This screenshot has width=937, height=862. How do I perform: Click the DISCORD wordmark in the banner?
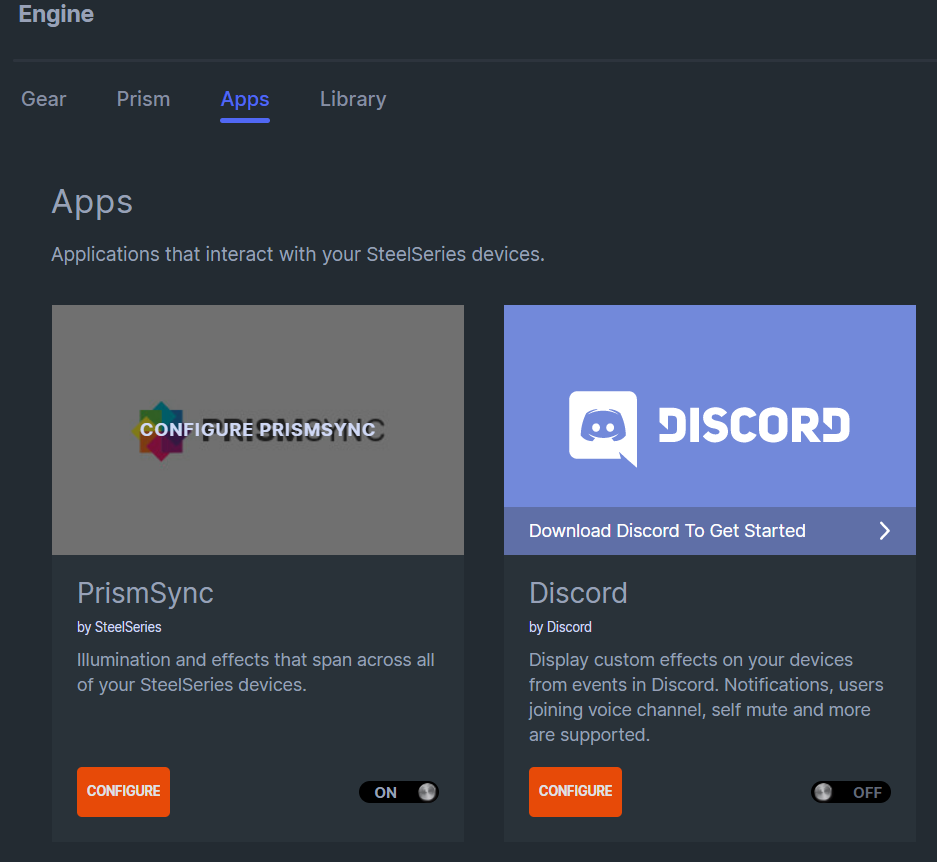click(754, 425)
